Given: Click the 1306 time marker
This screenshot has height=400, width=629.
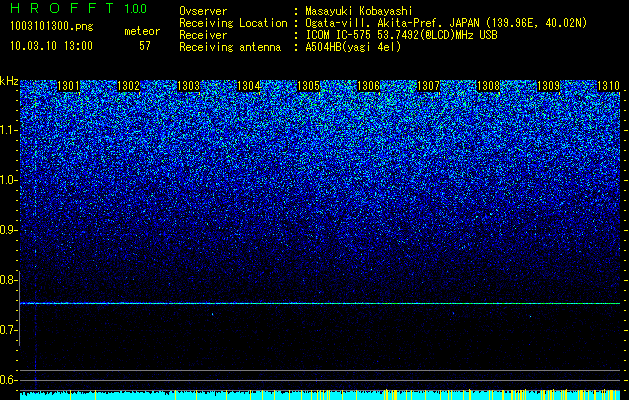Looking at the screenshot, I should point(368,85).
